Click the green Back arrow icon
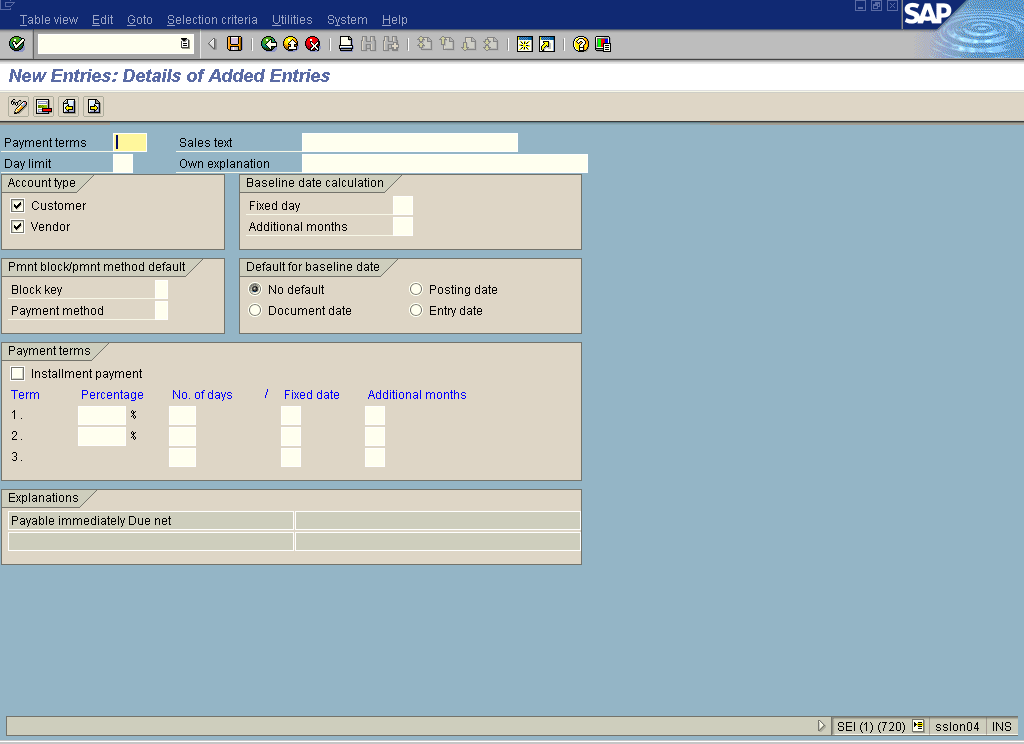Image resolution: width=1024 pixels, height=744 pixels. [x=268, y=44]
